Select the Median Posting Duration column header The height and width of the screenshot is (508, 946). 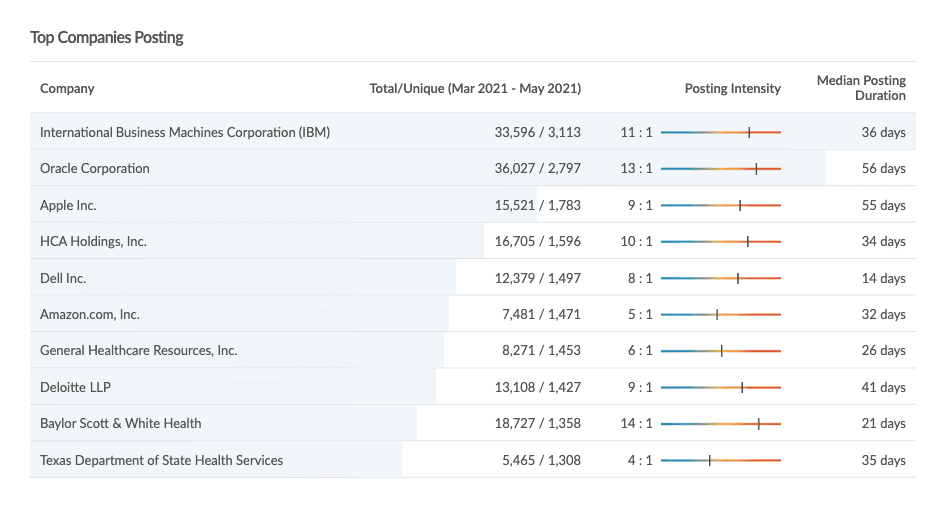click(x=861, y=88)
